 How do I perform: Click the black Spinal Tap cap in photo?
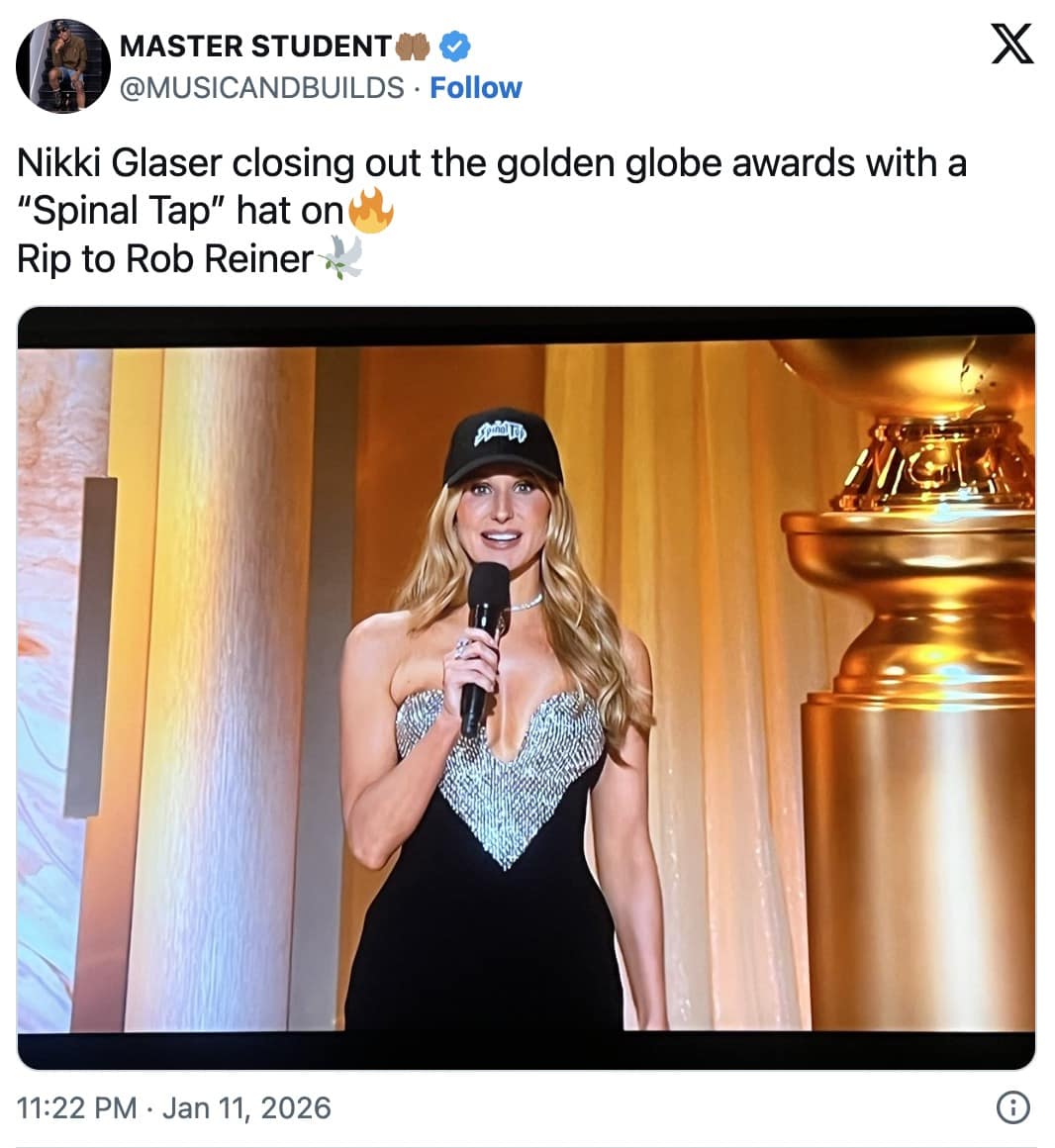pos(502,444)
